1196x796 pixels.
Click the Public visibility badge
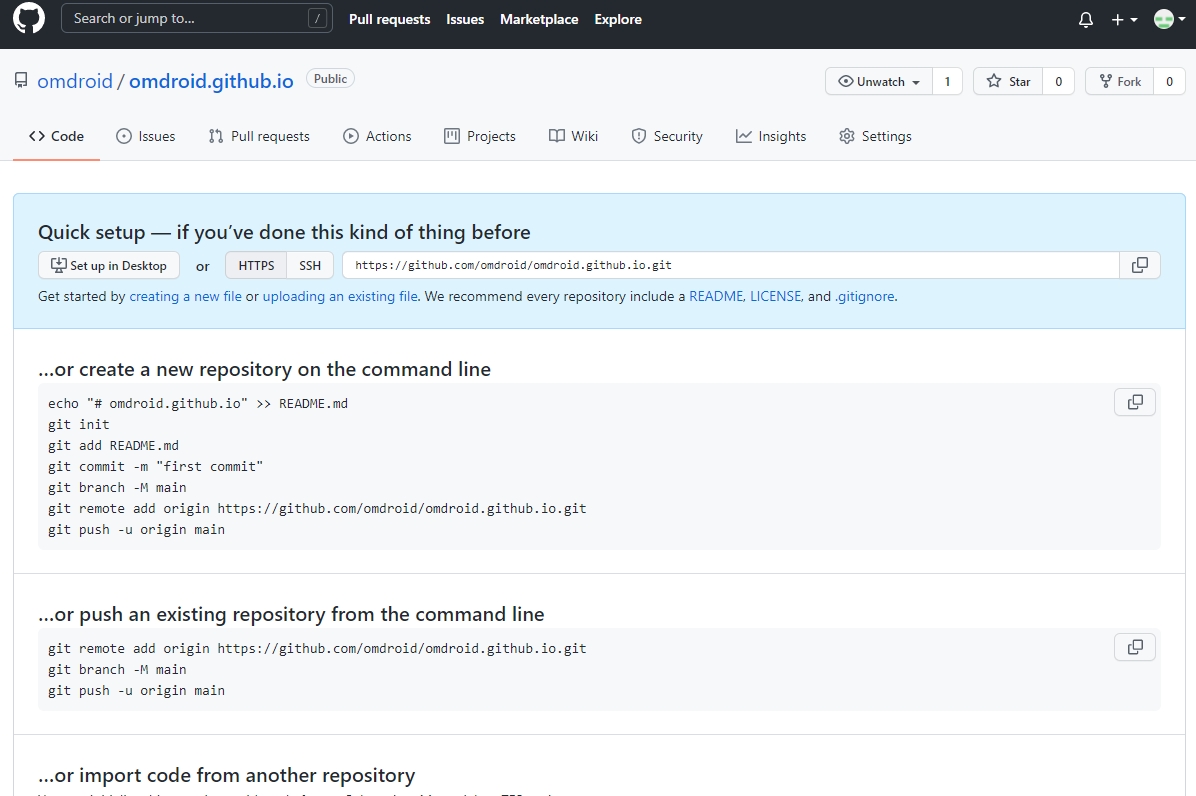[x=330, y=79]
